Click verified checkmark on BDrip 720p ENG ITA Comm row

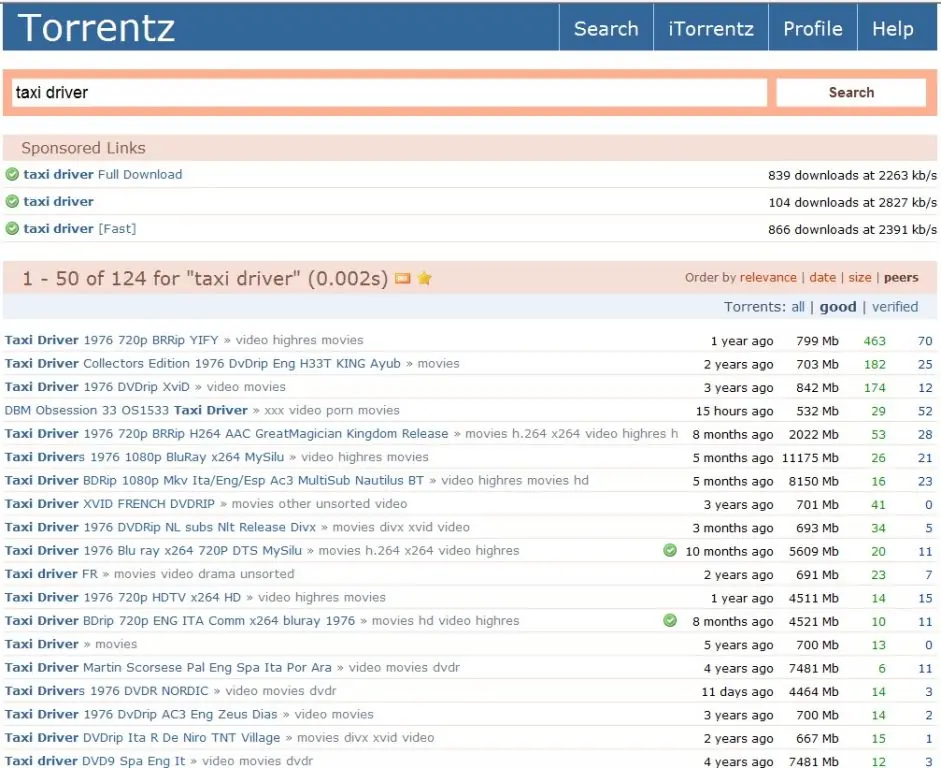pos(670,620)
